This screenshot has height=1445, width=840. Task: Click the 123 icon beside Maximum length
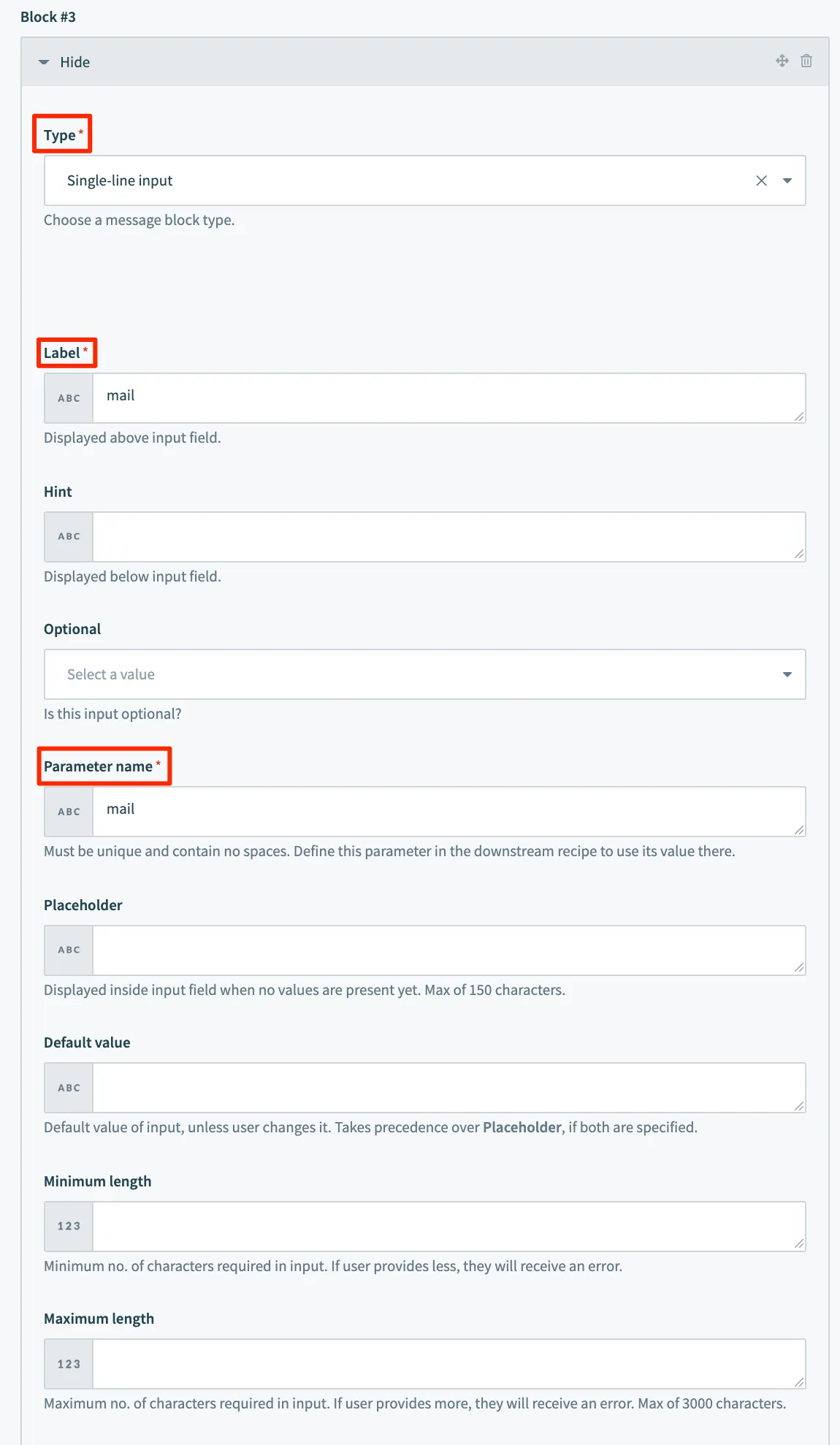tap(69, 1364)
